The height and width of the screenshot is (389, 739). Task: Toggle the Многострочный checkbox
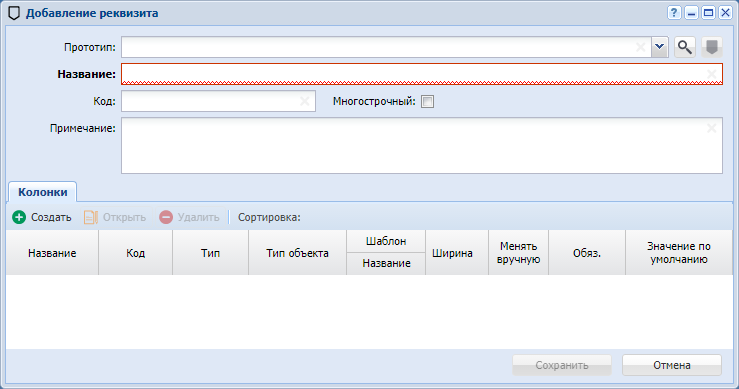click(x=427, y=101)
